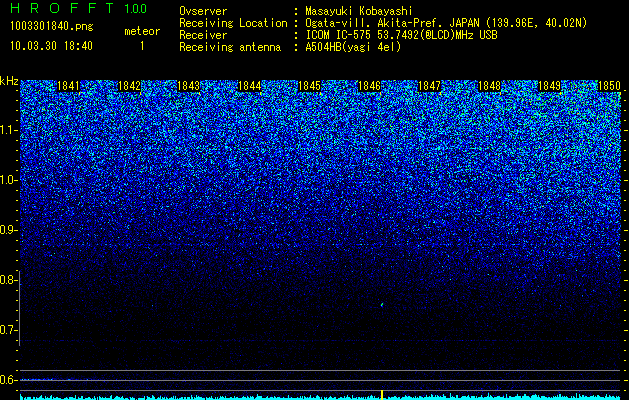Click the HROFFT program title
The image size is (629, 400).
(x=62, y=8)
